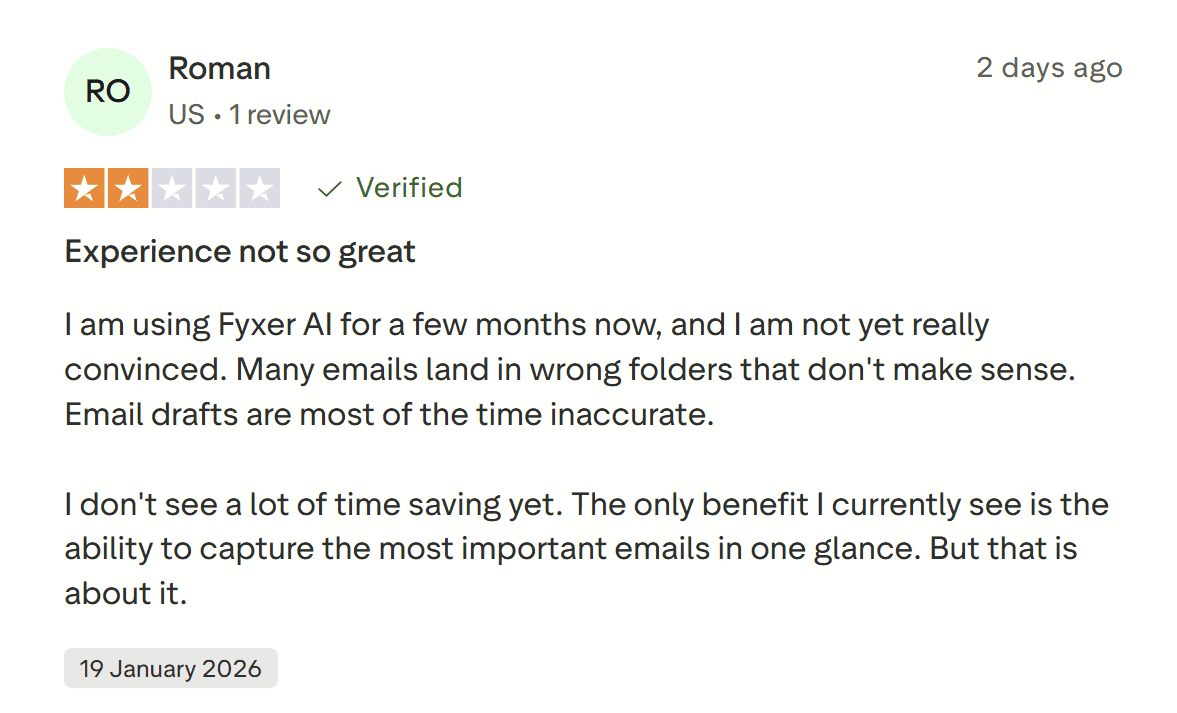
Task: Click the first orange star
Action: coord(84,188)
